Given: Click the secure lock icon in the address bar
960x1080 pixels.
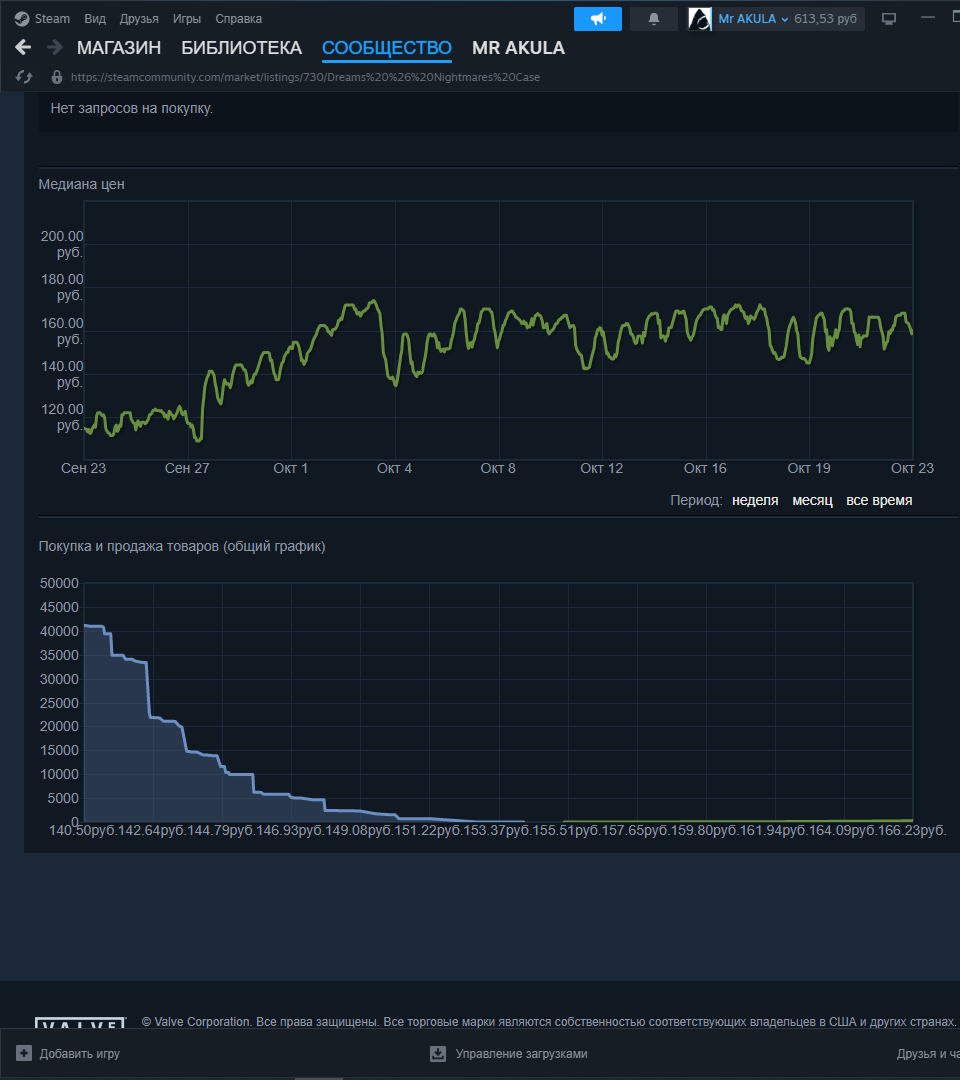Looking at the screenshot, I should [57, 76].
